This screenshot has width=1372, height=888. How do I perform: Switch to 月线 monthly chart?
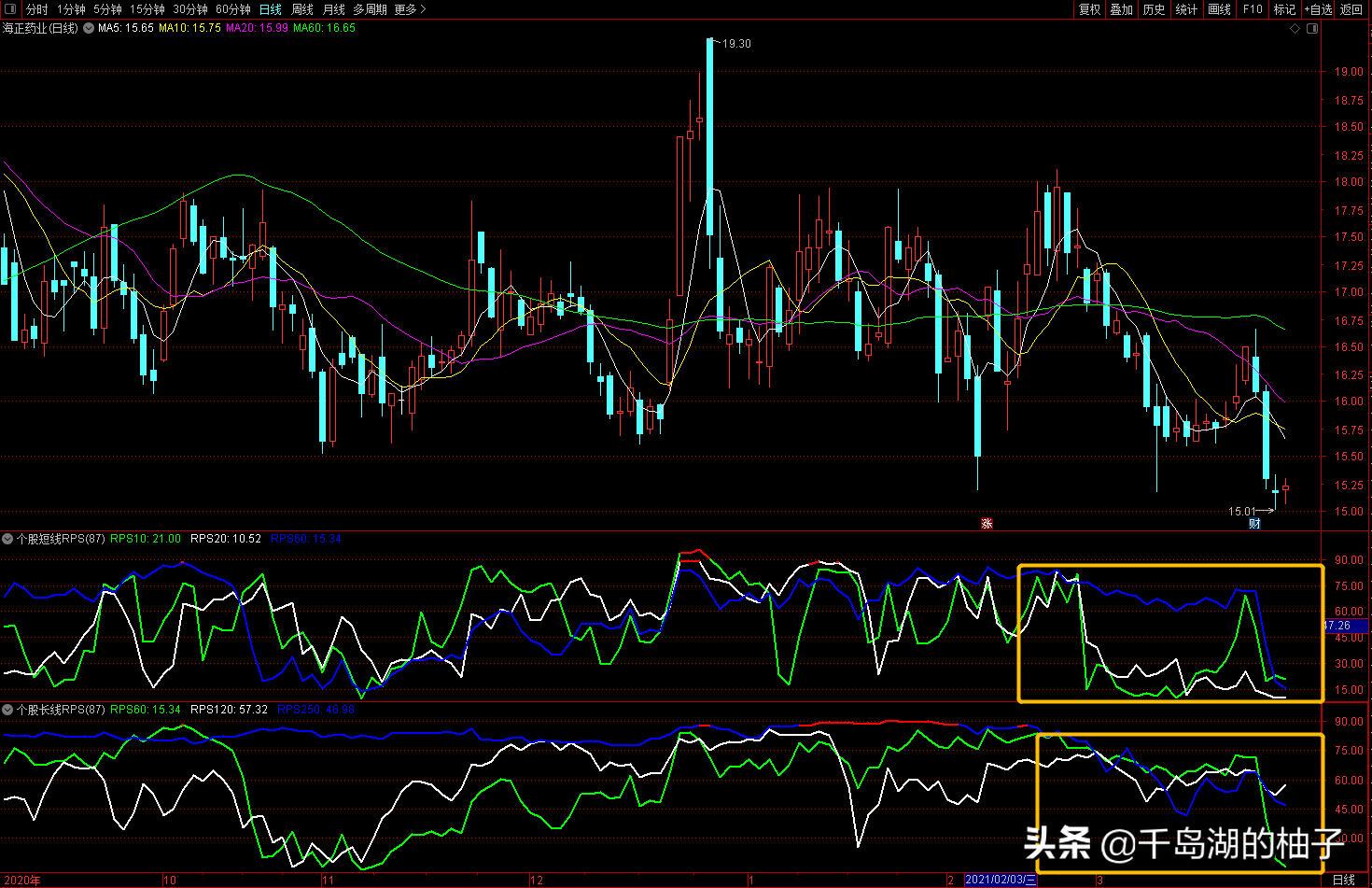pyautogui.click(x=333, y=9)
